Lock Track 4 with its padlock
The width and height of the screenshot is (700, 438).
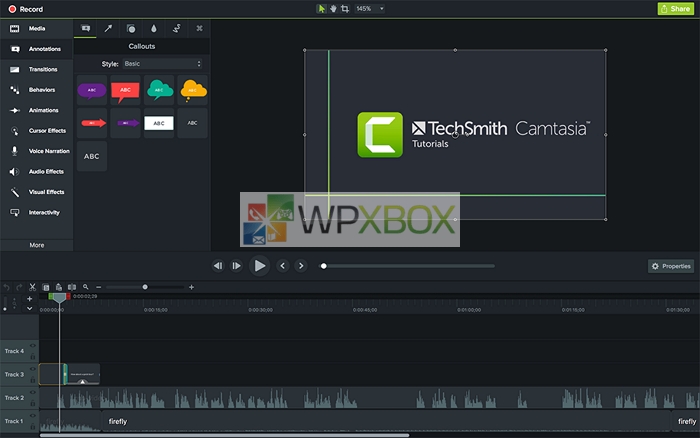pyautogui.click(x=33, y=357)
